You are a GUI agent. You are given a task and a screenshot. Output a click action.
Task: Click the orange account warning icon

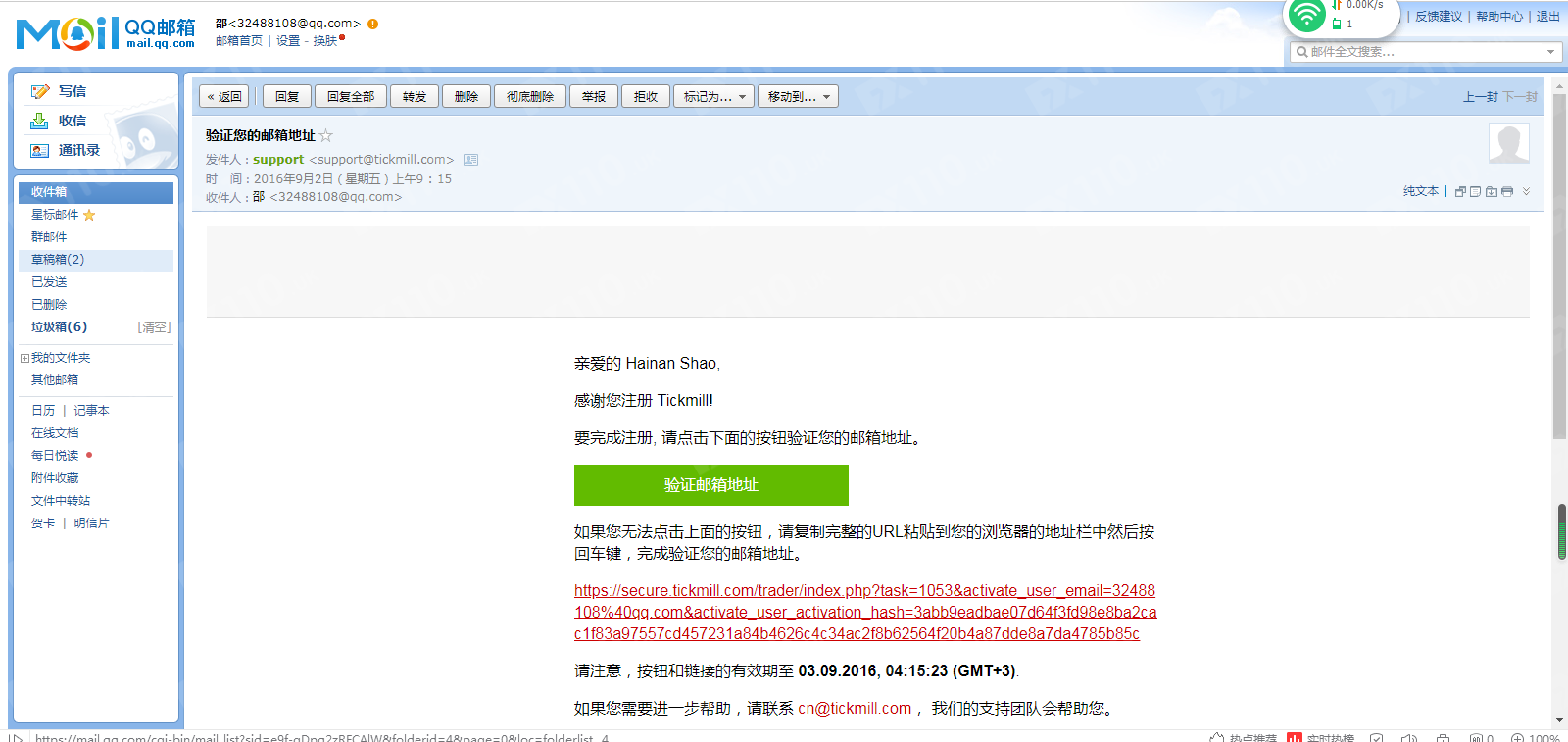[372, 24]
